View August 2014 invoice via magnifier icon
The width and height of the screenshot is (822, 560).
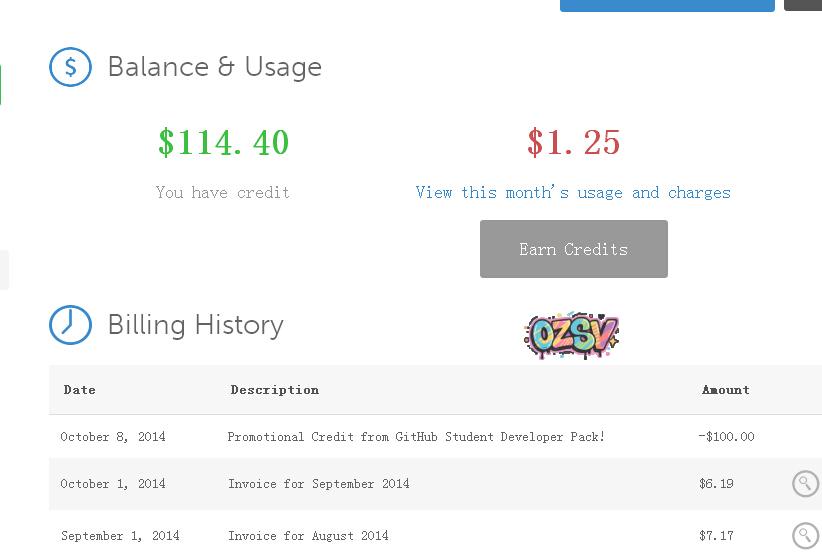pos(805,536)
